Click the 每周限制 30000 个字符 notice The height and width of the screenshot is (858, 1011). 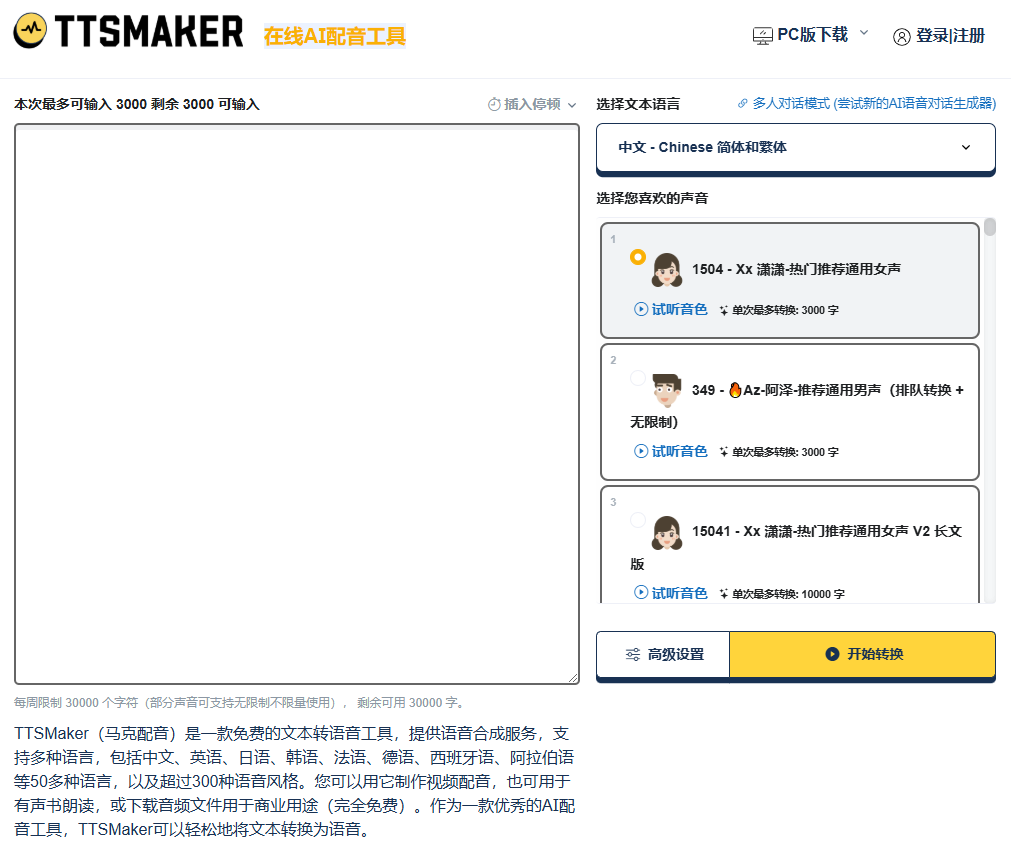239,703
